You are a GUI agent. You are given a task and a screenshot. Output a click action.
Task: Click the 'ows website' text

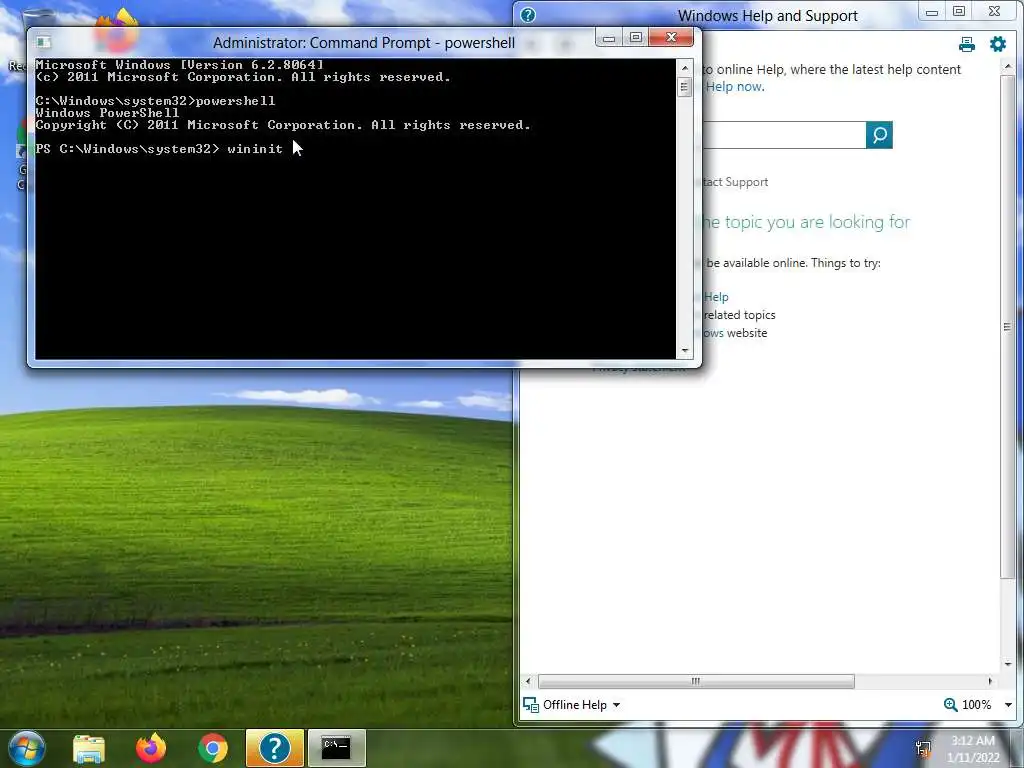[x=735, y=333]
